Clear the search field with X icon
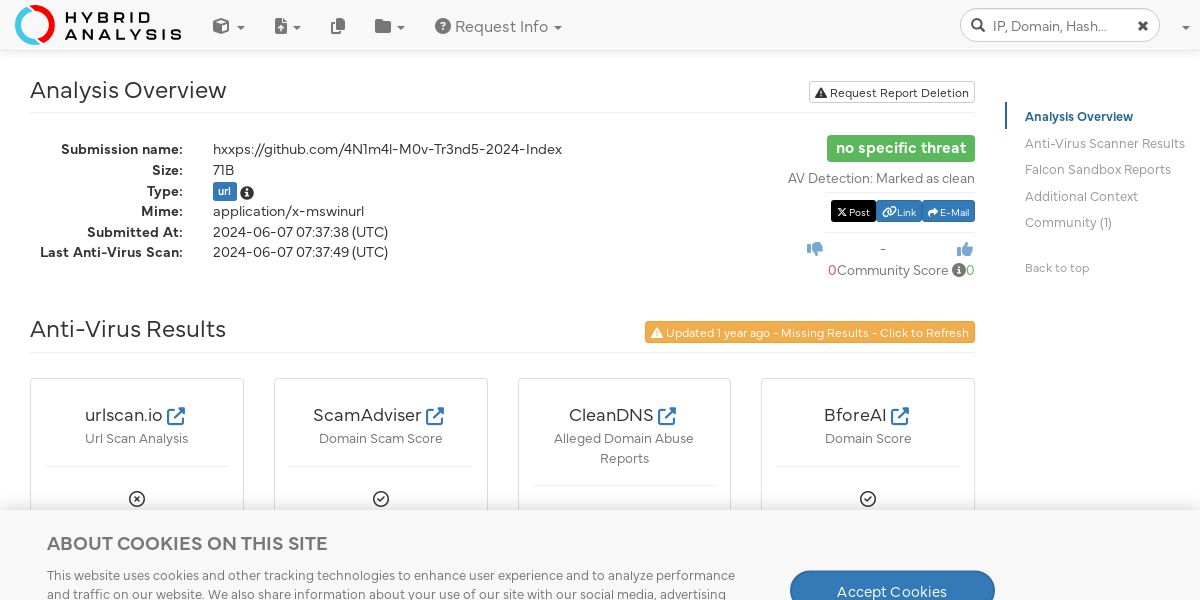Screen dimensions: 1200x600 pyautogui.click(x=1143, y=26)
